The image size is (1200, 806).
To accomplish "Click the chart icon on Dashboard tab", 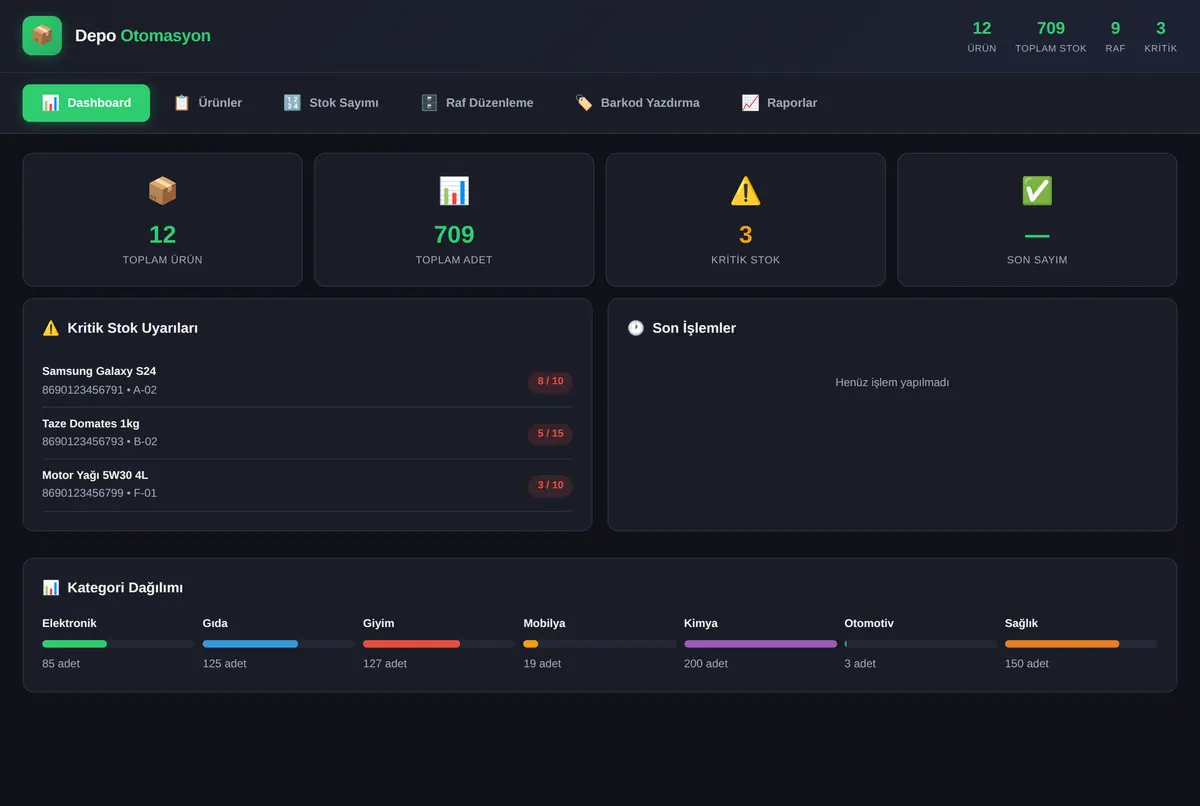I will [x=50, y=103].
